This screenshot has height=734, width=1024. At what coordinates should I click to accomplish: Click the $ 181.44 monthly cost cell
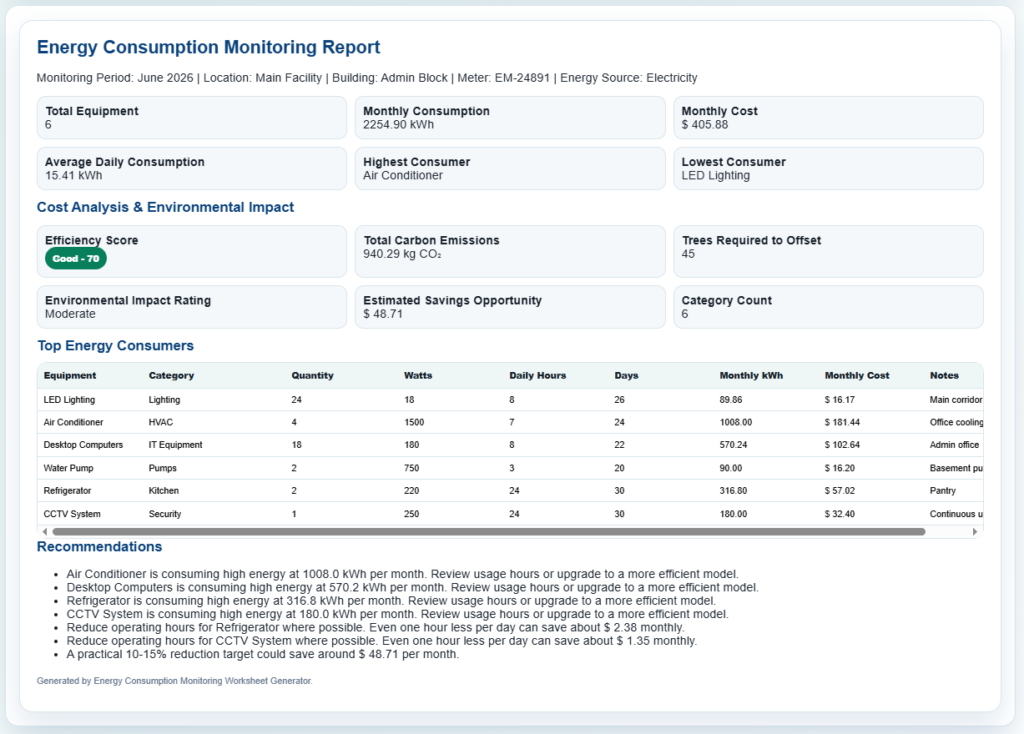842,423
